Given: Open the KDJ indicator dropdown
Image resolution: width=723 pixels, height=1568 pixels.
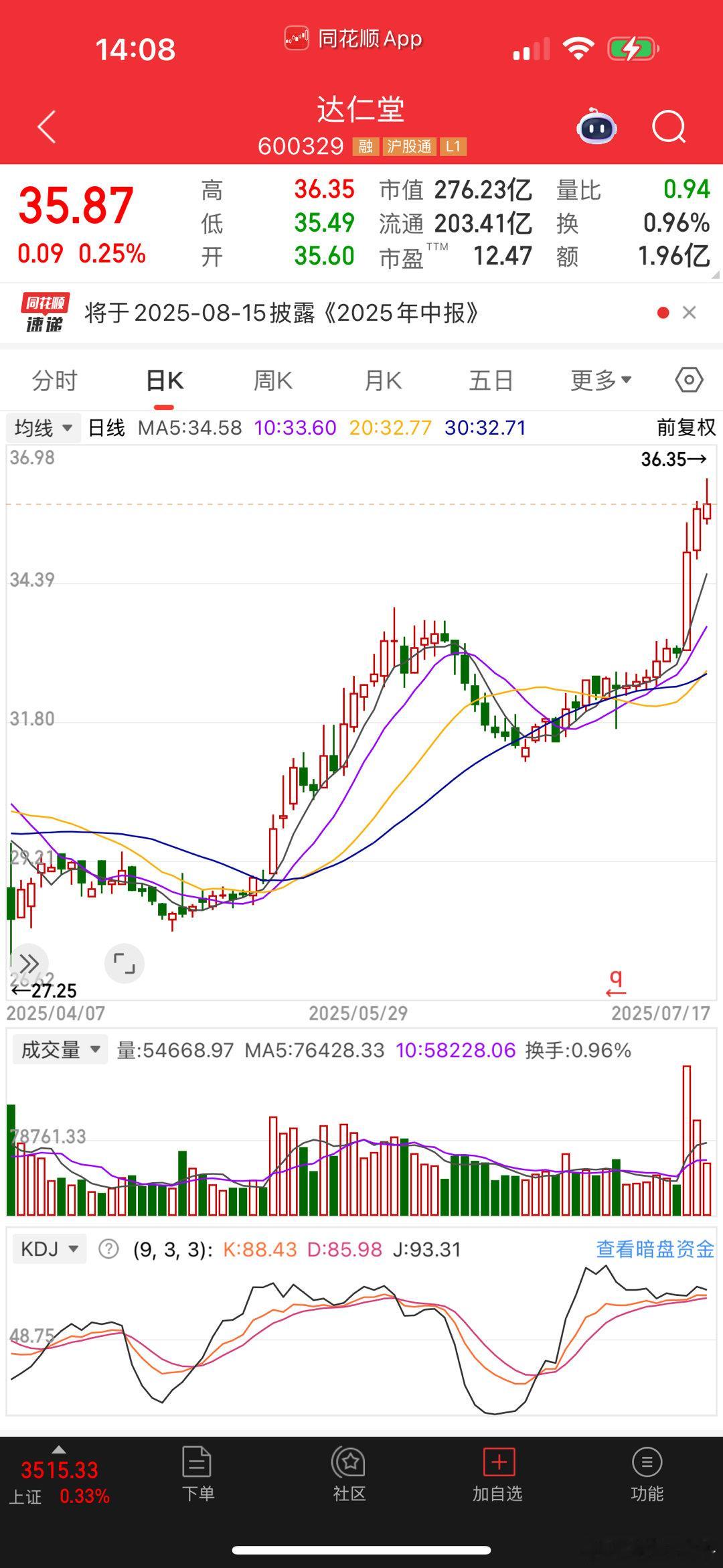Looking at the screenshot, I should point(50,1249).
